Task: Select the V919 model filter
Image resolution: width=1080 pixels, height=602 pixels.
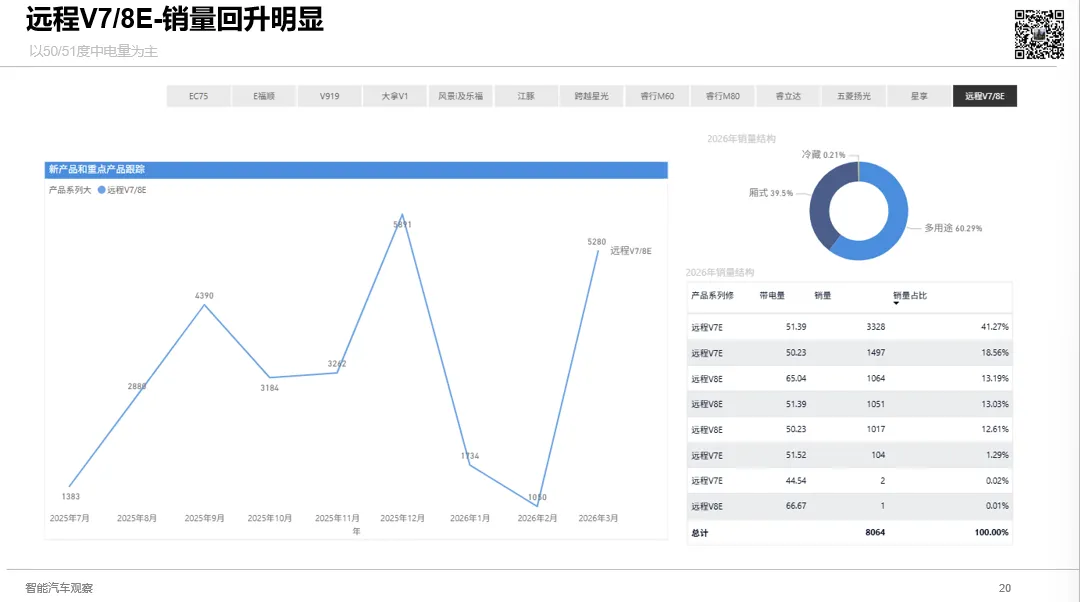Action: [x=329, y=95]
